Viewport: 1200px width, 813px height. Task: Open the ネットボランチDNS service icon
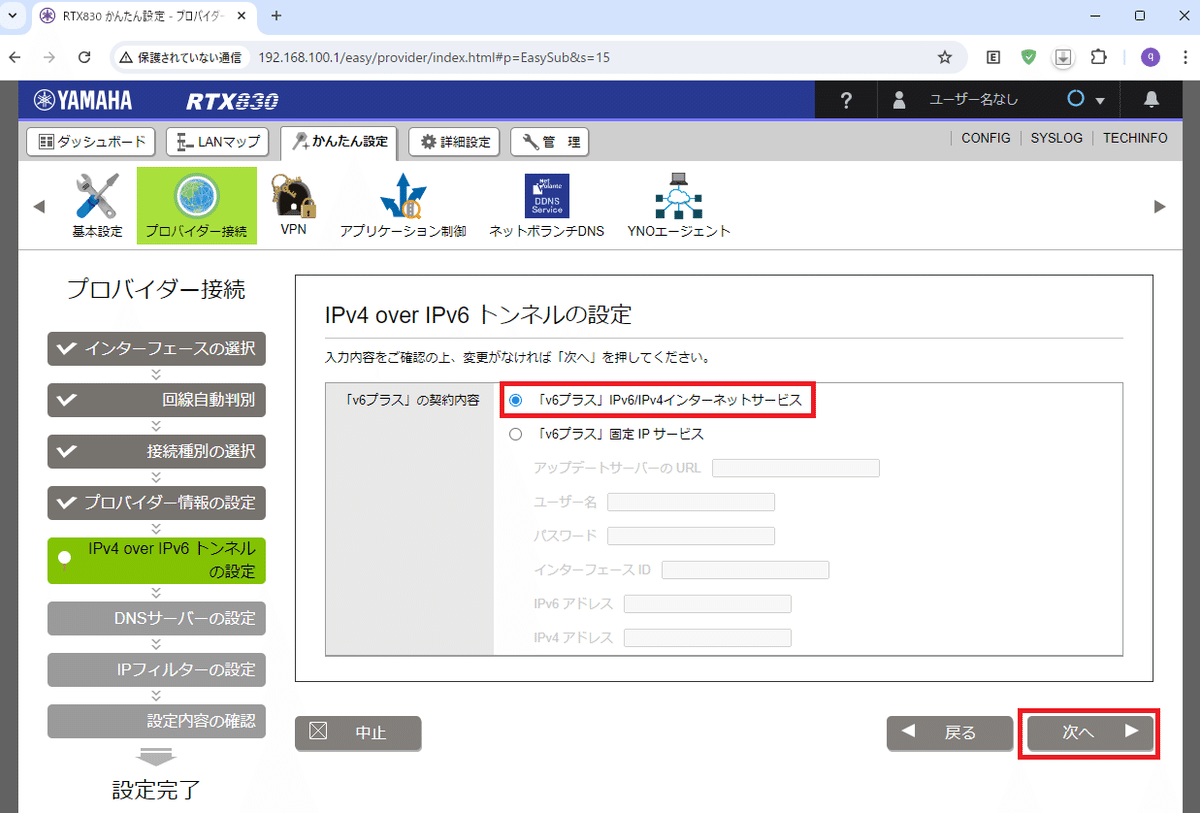pos(546,196)
